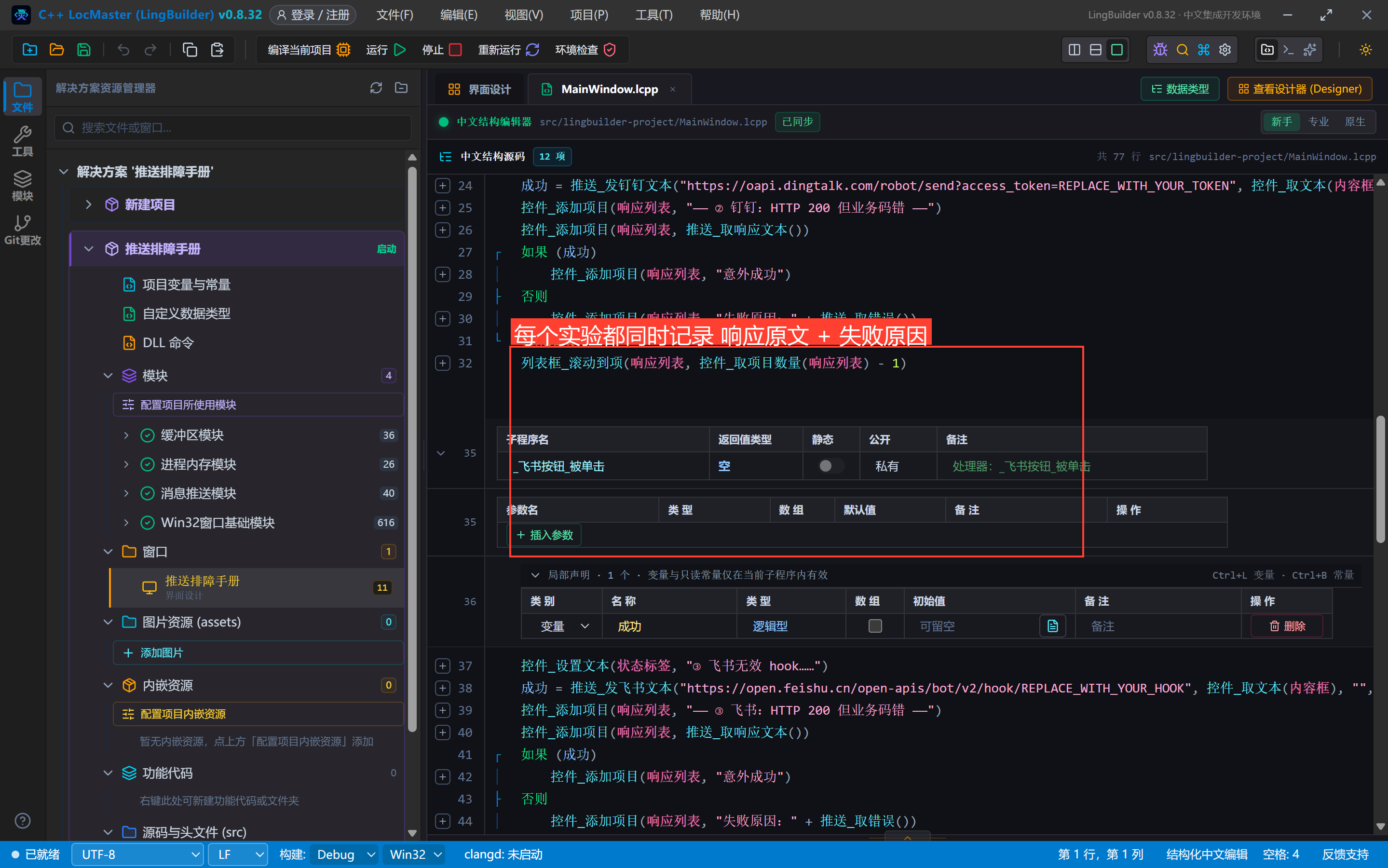Click the new project icon in toolbar
This screenshot has height=868, width=1388.
(x=29, y=50)
